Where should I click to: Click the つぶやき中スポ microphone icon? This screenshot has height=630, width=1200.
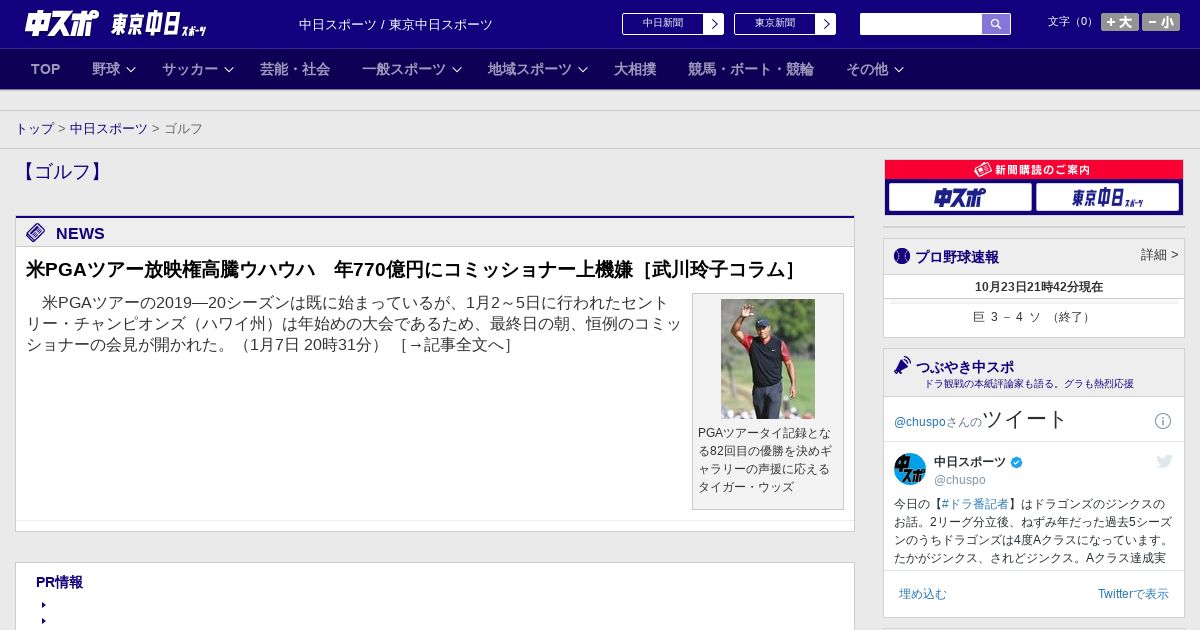[x=902, y=365]
